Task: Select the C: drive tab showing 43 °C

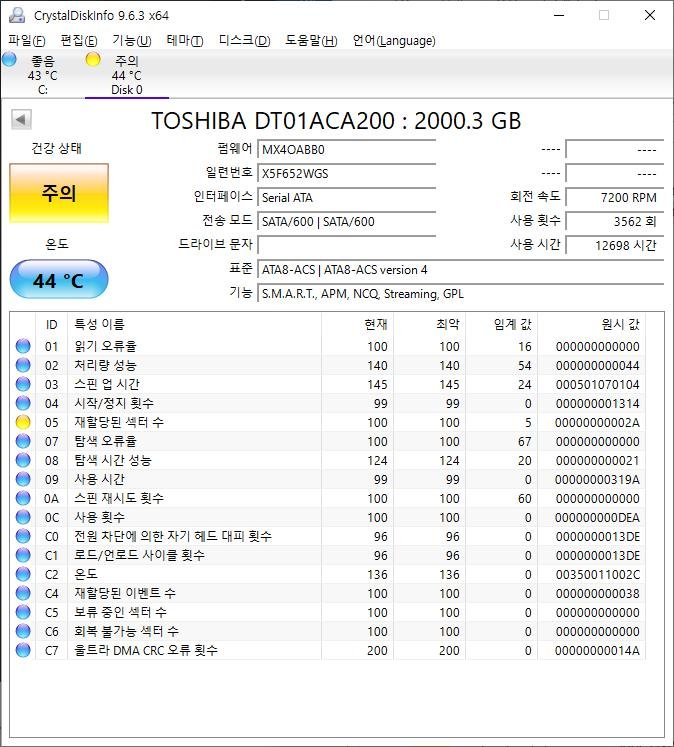Action: [42, 75]
